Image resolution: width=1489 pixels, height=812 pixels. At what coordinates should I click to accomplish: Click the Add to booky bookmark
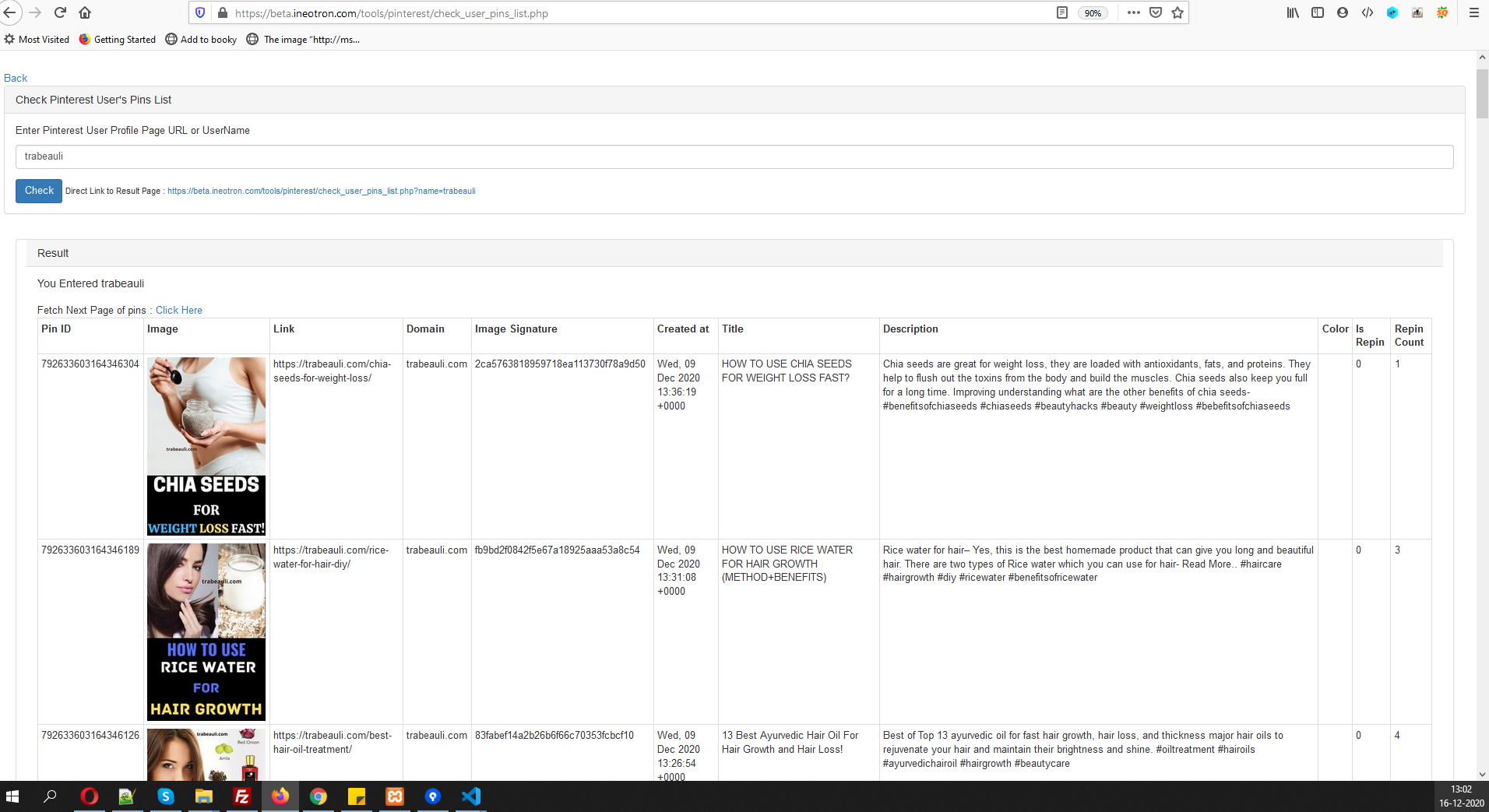pos(201,40)
